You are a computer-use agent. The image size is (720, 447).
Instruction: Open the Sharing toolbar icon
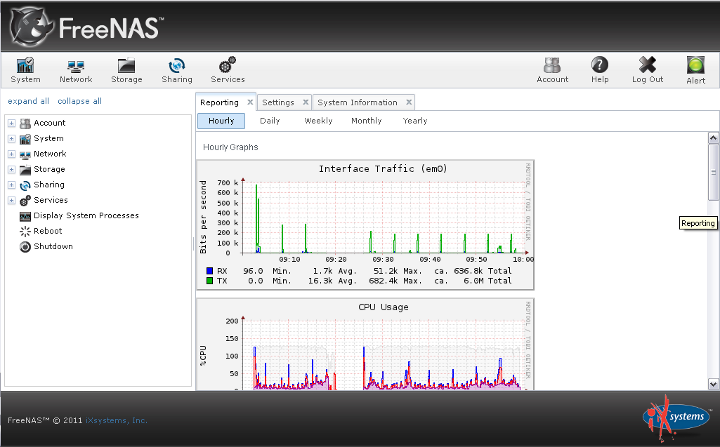tap(177, 70)
